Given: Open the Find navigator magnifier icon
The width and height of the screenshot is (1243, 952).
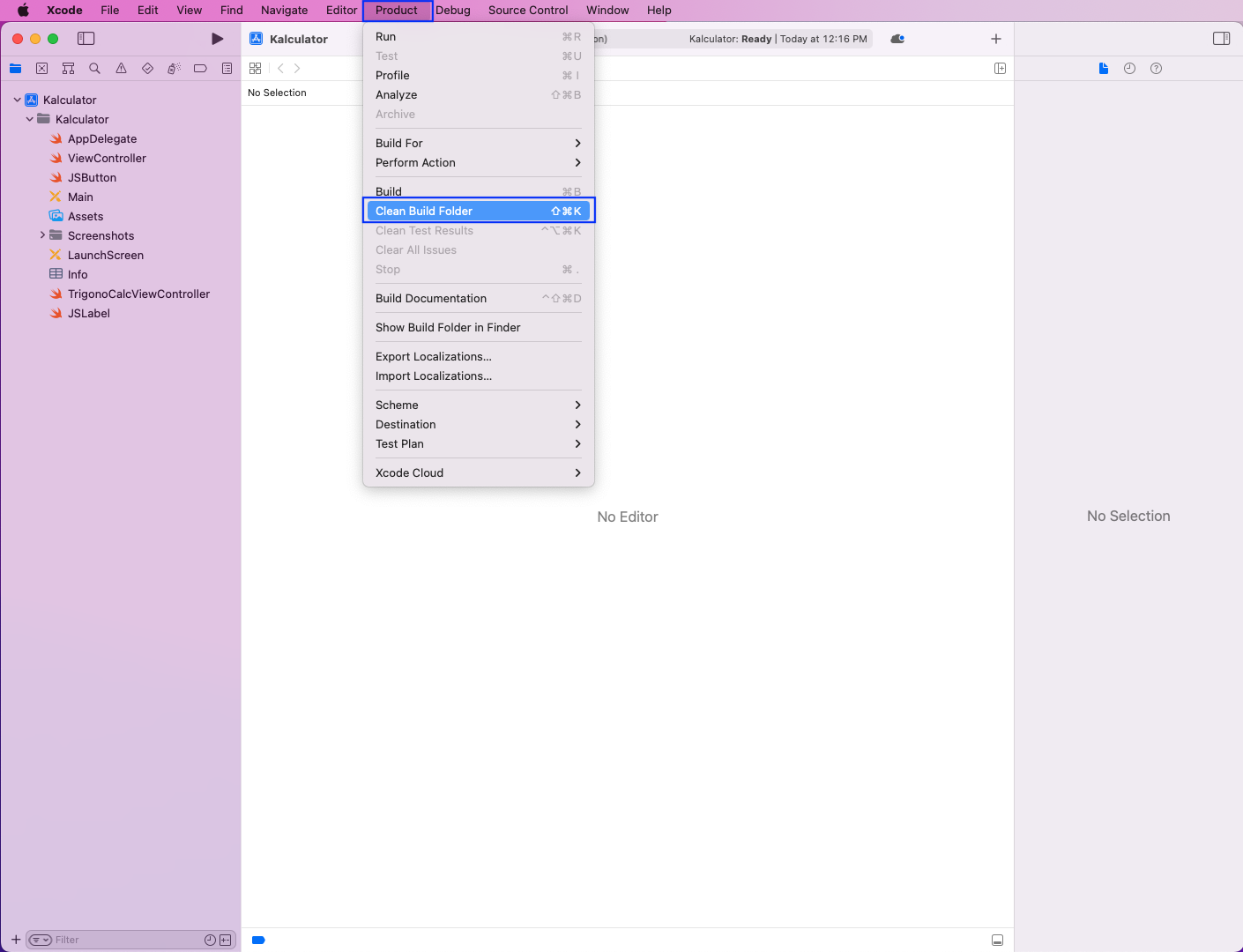Looking at the screenshot, I should (94, 68).
